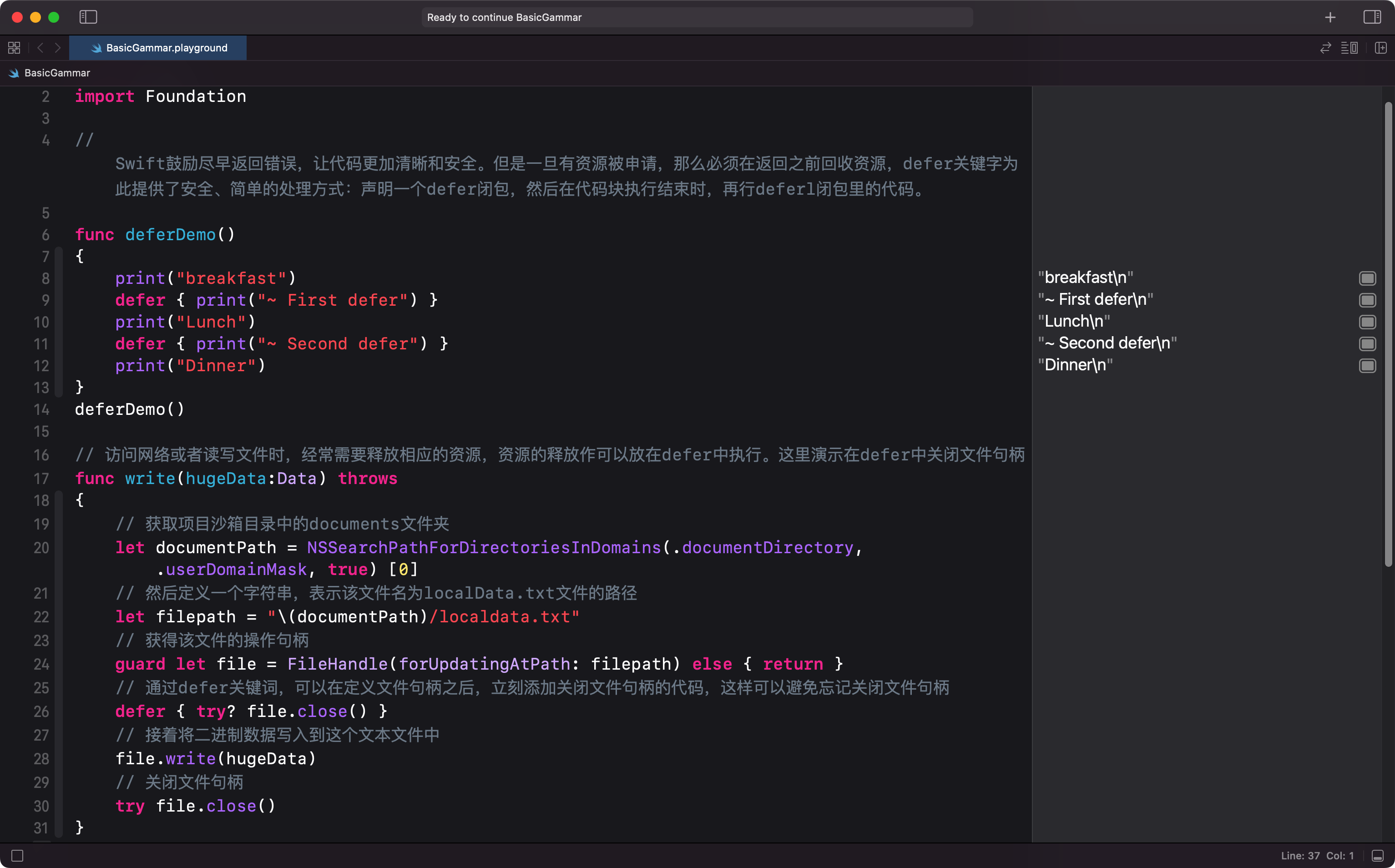1395x868 pixels.
Task: Click the Swift bird icon in the jump bar
Action: click(14, 73)
